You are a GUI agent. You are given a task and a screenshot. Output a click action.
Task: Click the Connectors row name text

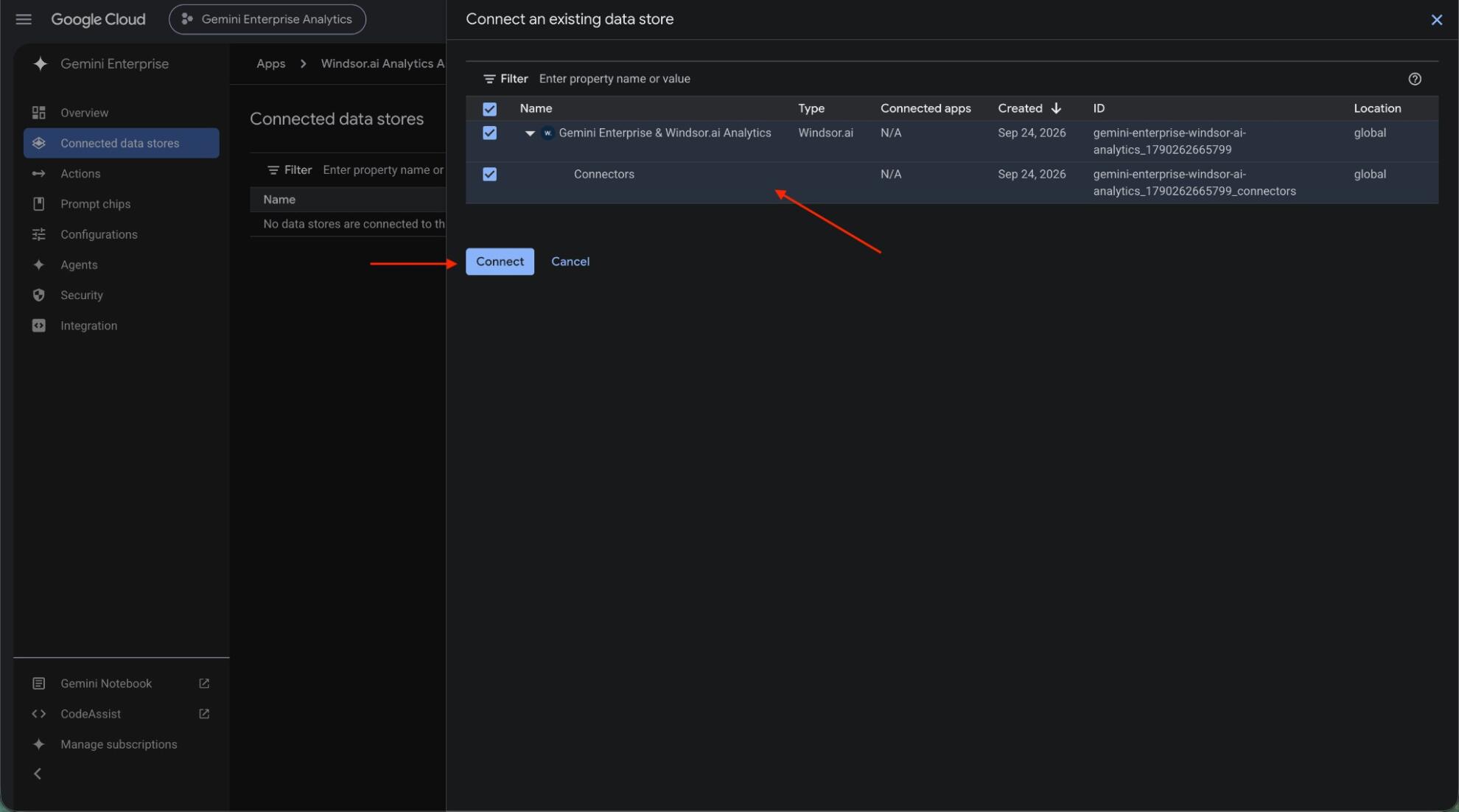pos(604,175)
